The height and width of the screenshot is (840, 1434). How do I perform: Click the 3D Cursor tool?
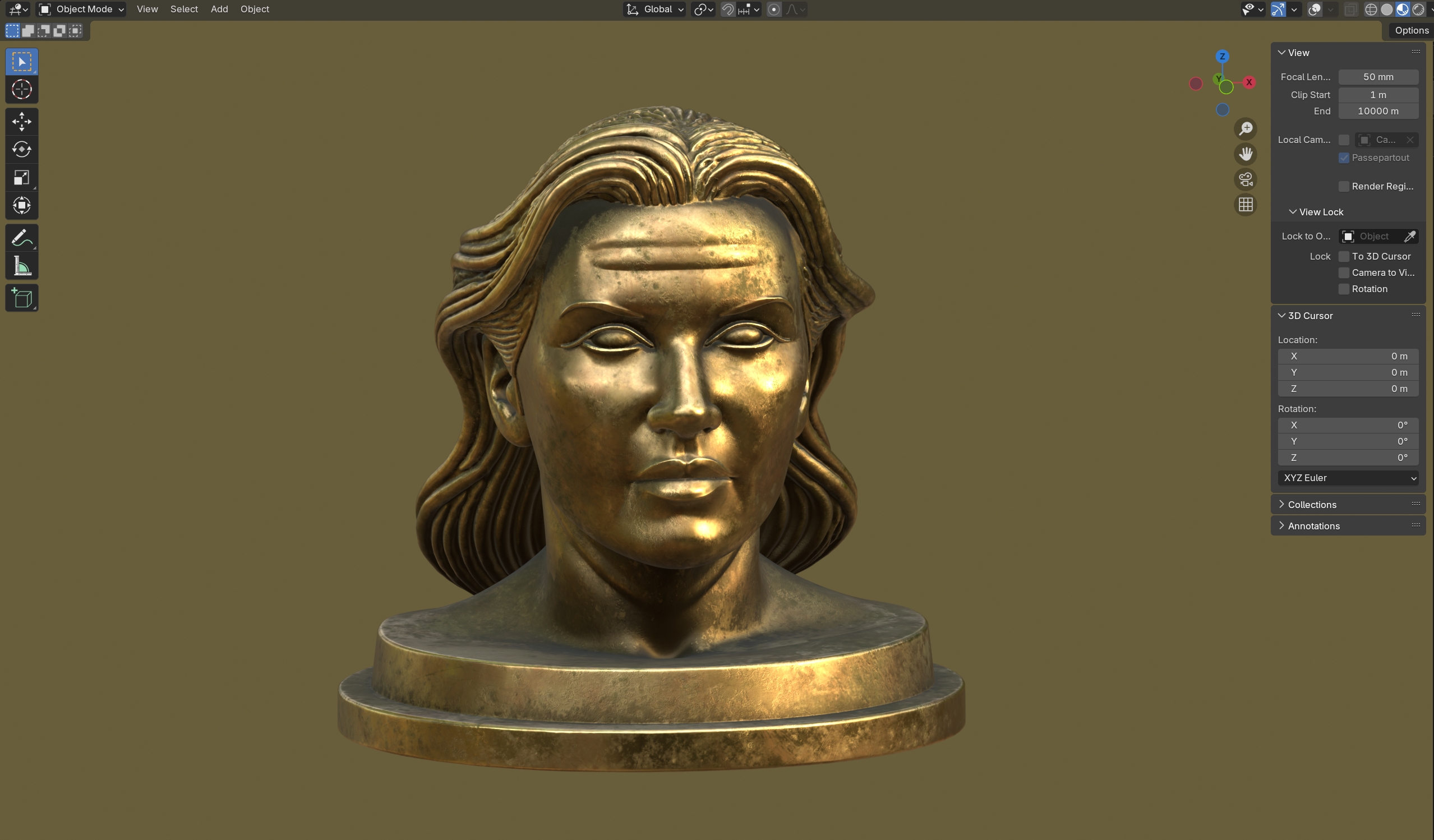click(x=22, y=90)
